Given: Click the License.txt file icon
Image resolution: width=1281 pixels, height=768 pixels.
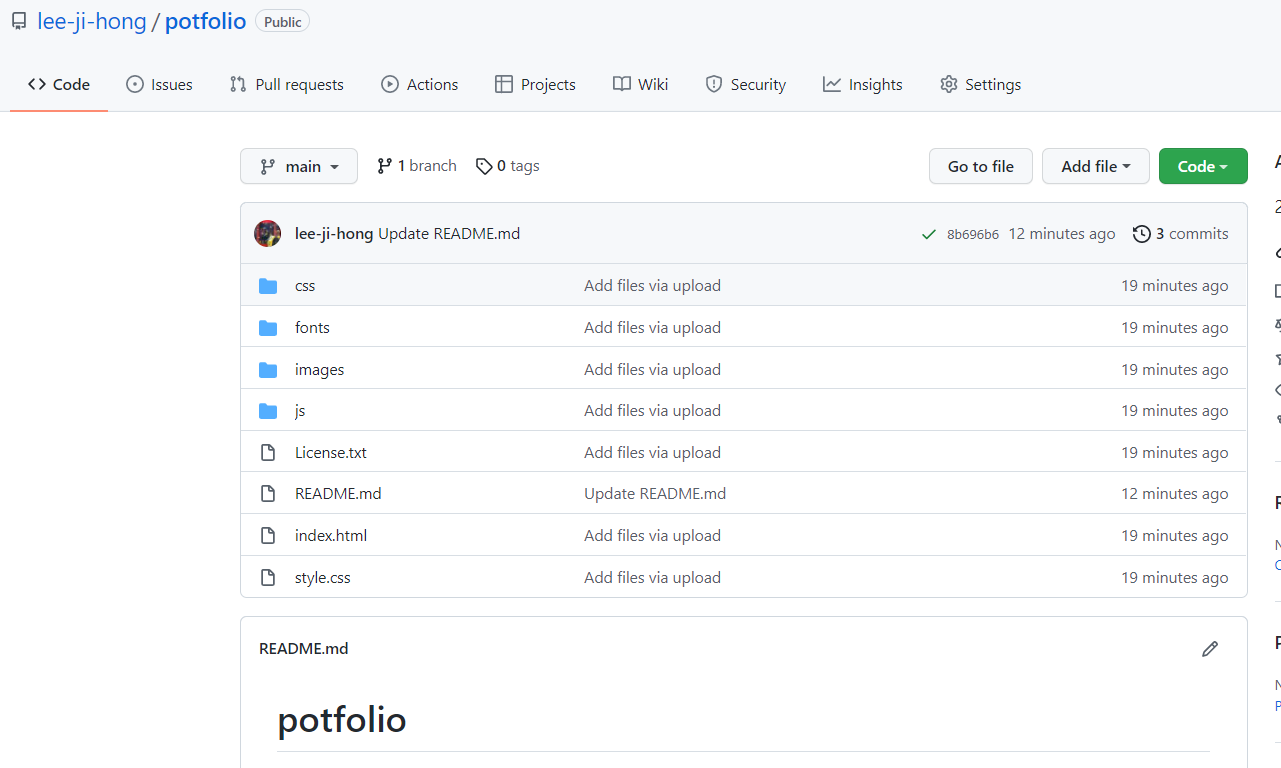Looking at the screenshot, I should click(x=268, y=453).
